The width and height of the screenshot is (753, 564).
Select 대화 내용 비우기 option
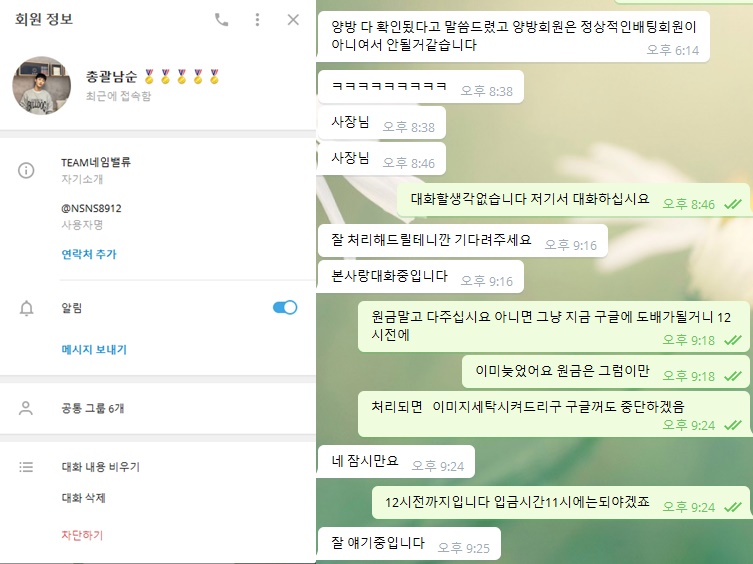tap(100, 466)
